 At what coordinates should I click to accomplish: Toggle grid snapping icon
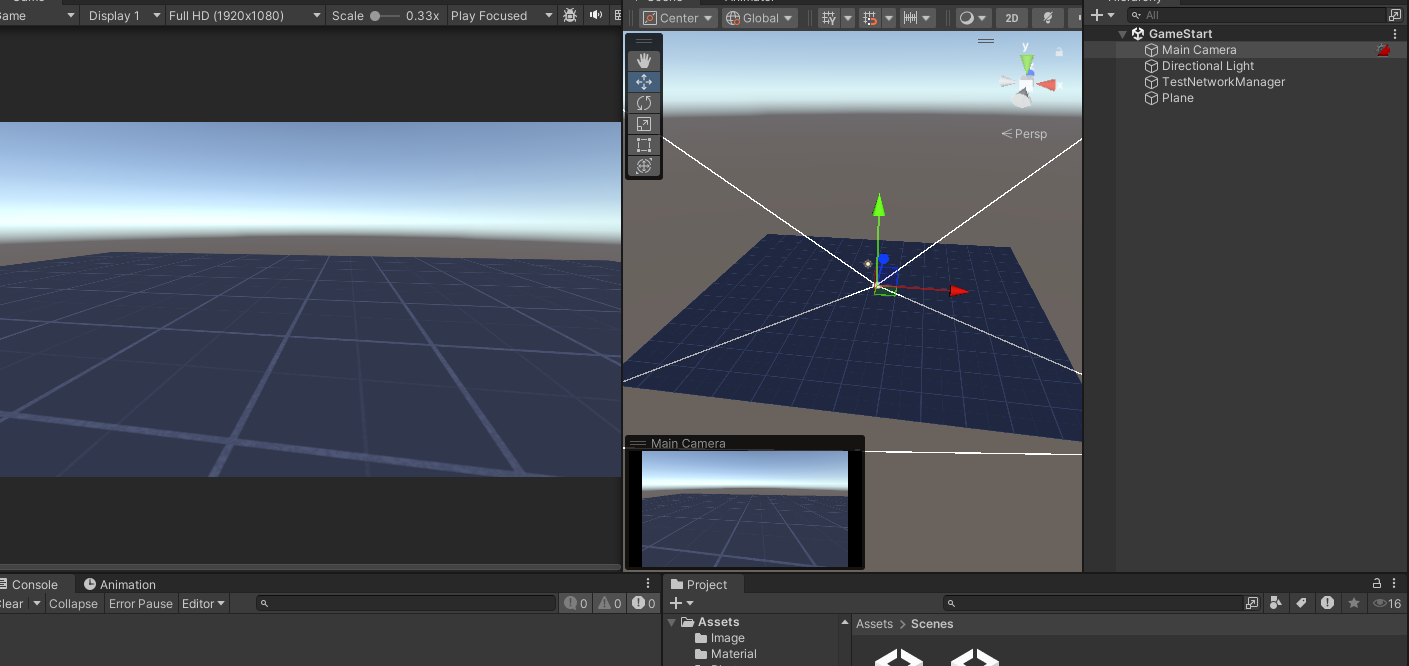click(x=870, y=18)
